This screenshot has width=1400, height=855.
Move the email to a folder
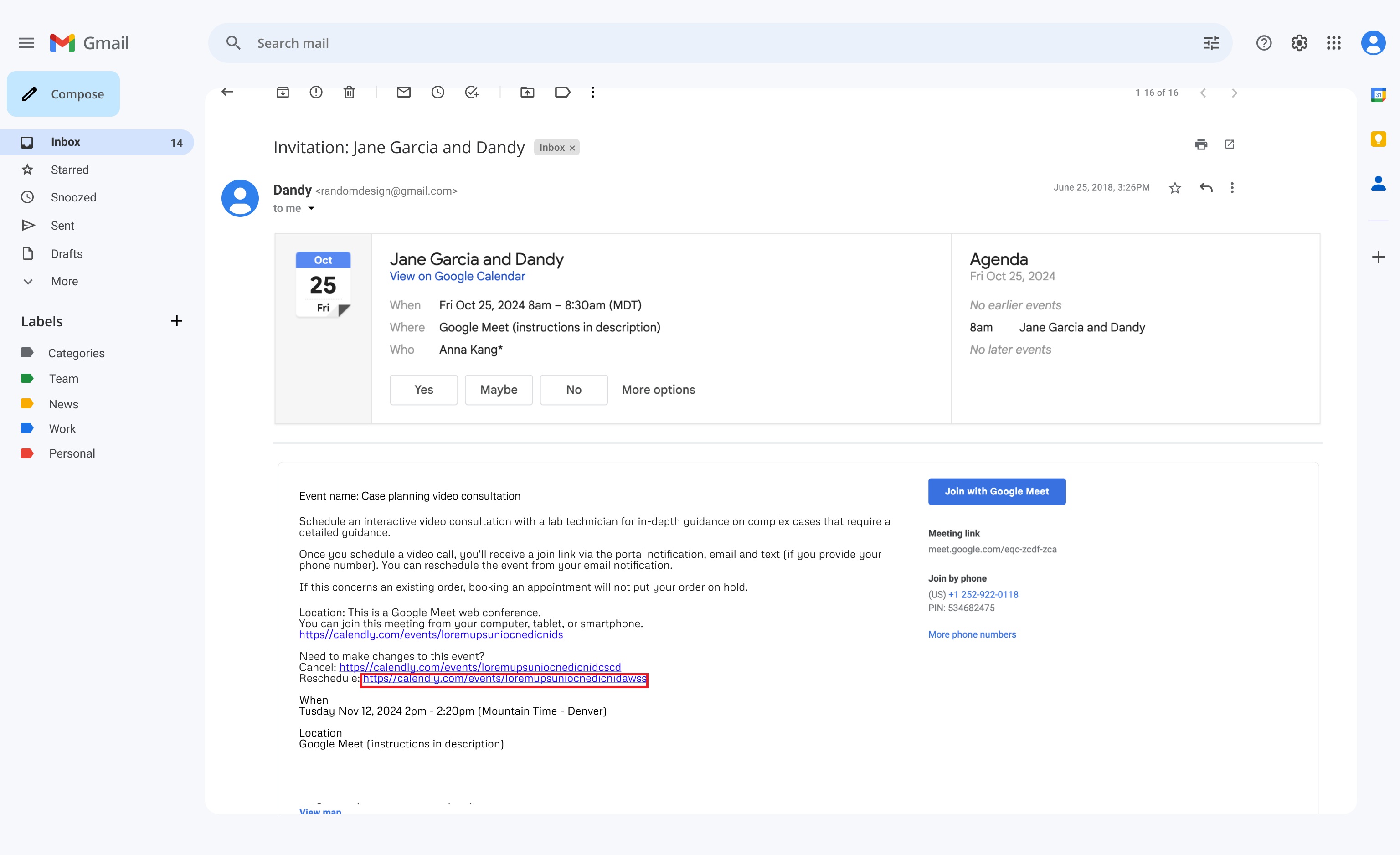coord(527,92)
